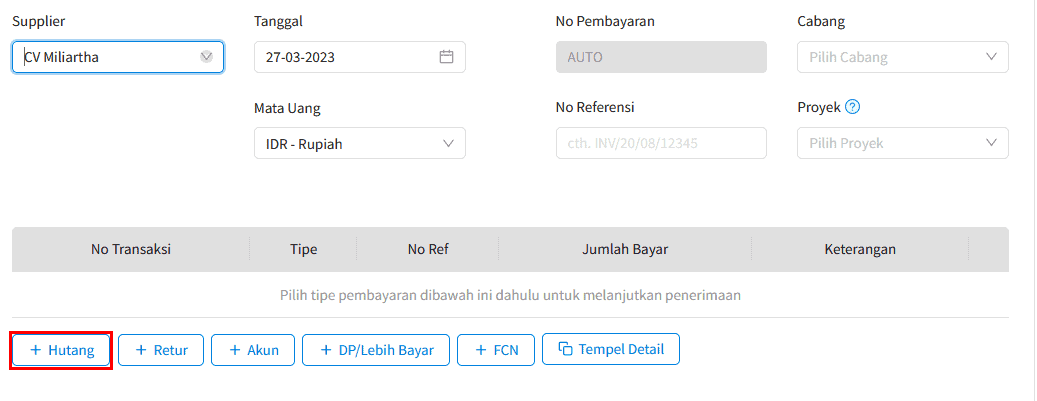Click the No Transaksi column header
This screenshot has height=401, width=1037.
(x=131, y=249)
